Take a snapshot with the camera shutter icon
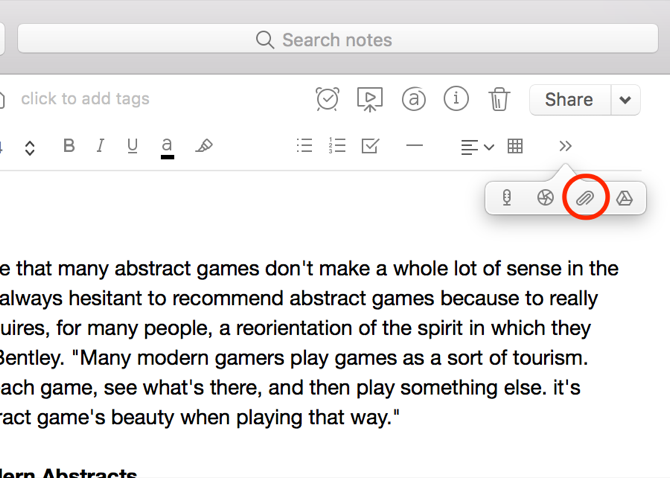The height and width of the screenshot is (478, 670). [546, 198]
